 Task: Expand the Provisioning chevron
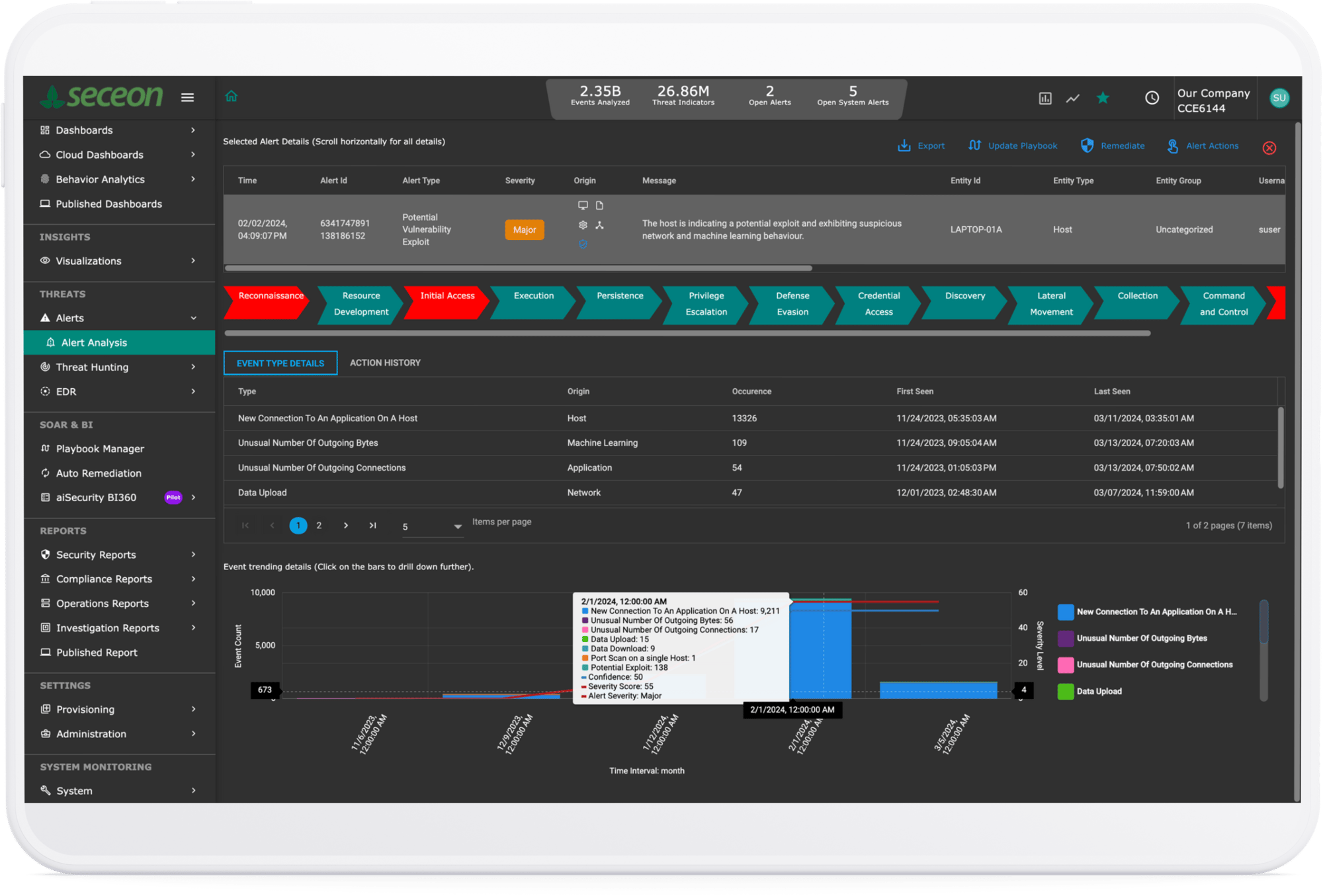(x=193, y=709)
